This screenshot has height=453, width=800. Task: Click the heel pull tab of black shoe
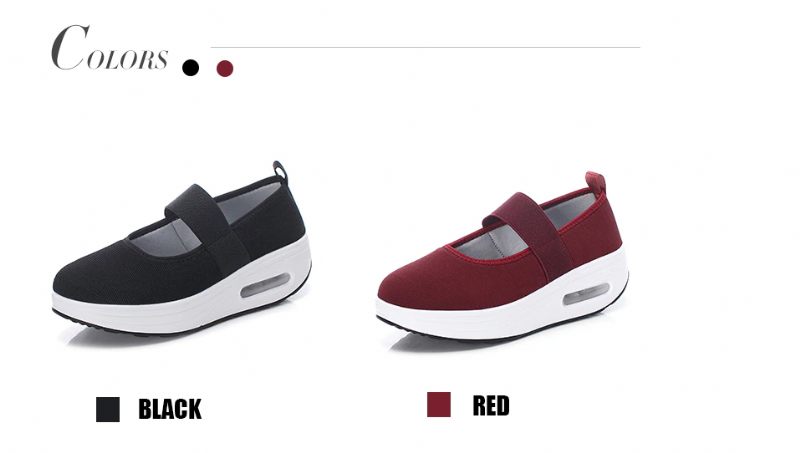click(280, 171)
